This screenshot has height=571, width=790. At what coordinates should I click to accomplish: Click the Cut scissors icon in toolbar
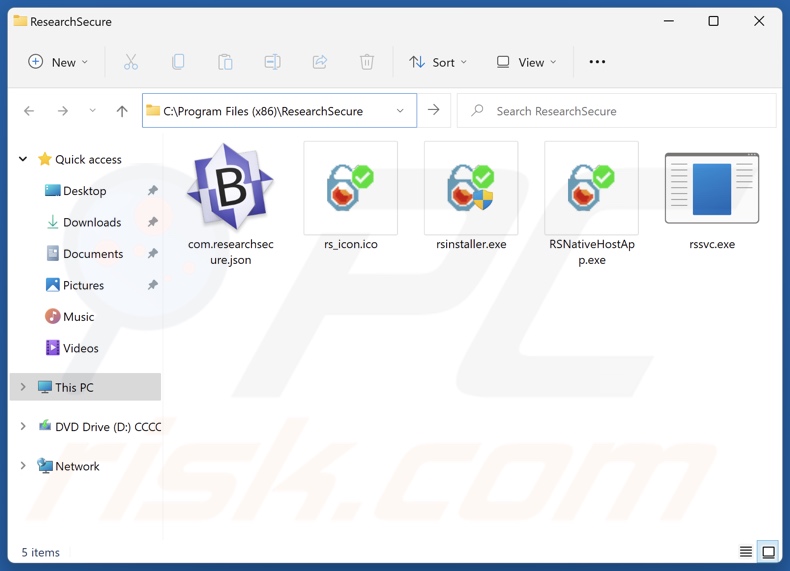[131, 62]
